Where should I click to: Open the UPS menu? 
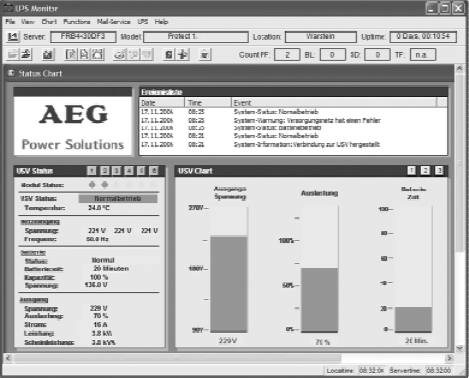143,22
